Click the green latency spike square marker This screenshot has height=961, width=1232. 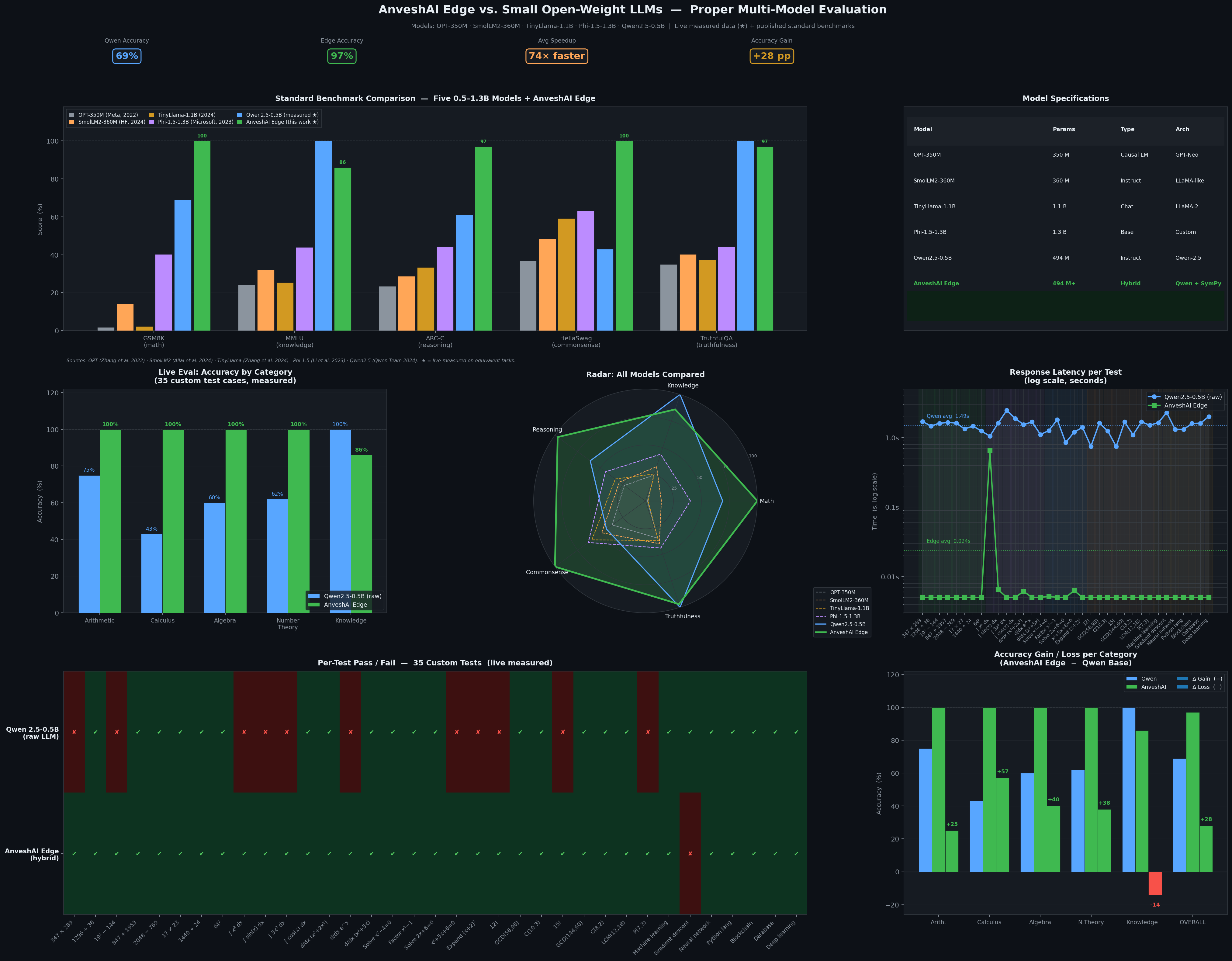coord(990,450)
